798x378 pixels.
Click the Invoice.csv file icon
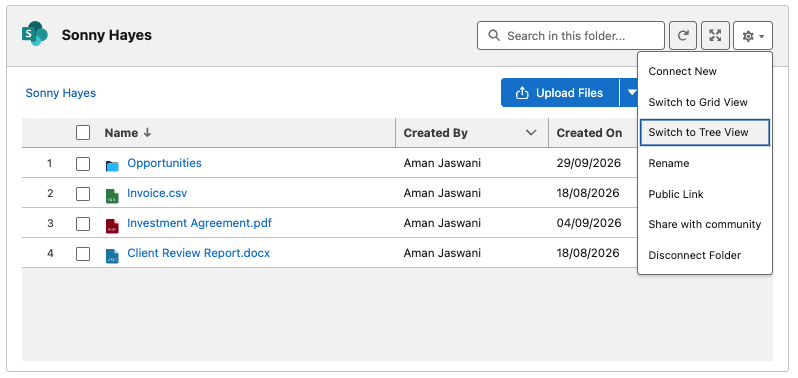click(112, 196)
